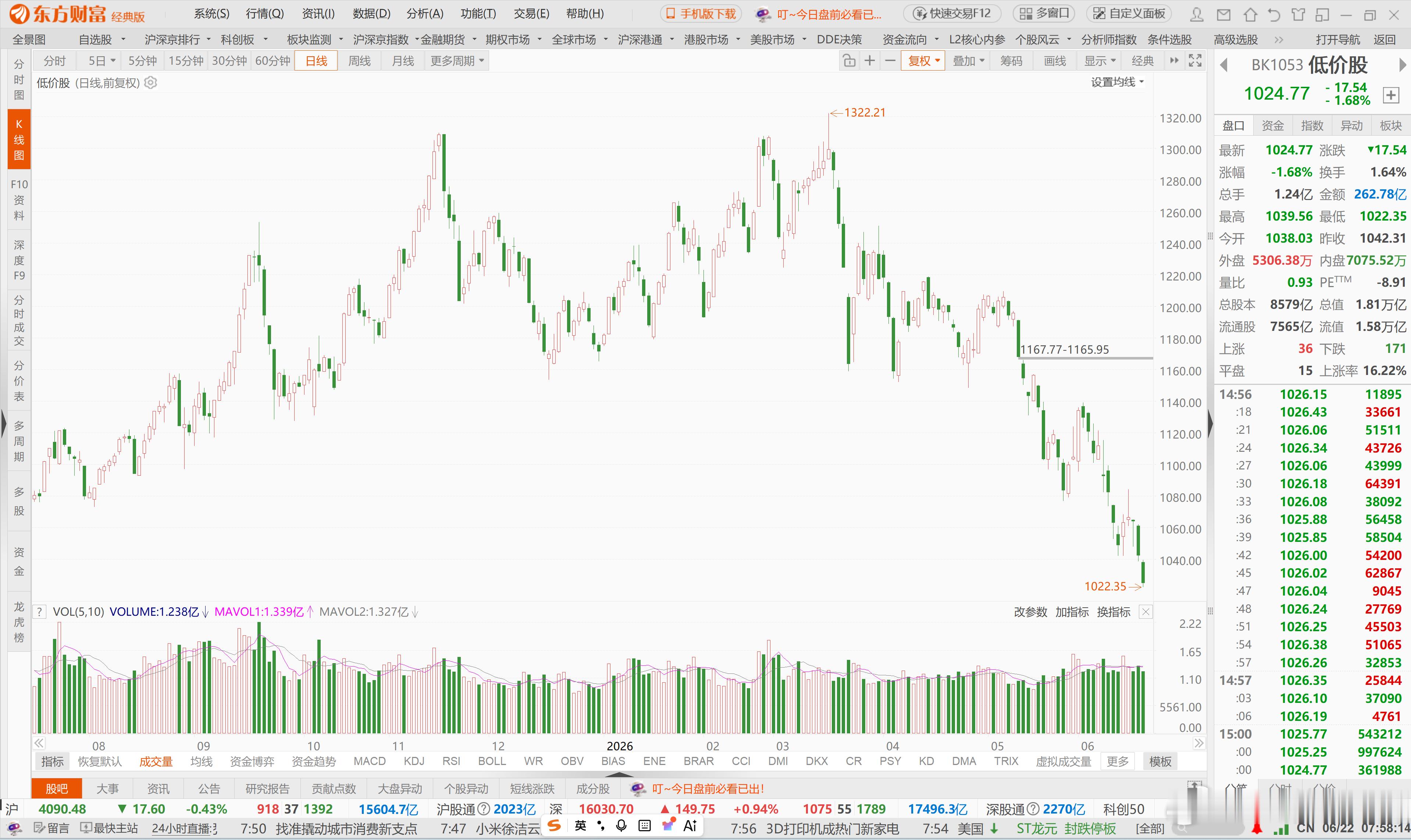1411x840 pixels.
Task: Click the 1167.77-1165.95 gap level line
Action: pyautogui.click(x=1086, y=358)
